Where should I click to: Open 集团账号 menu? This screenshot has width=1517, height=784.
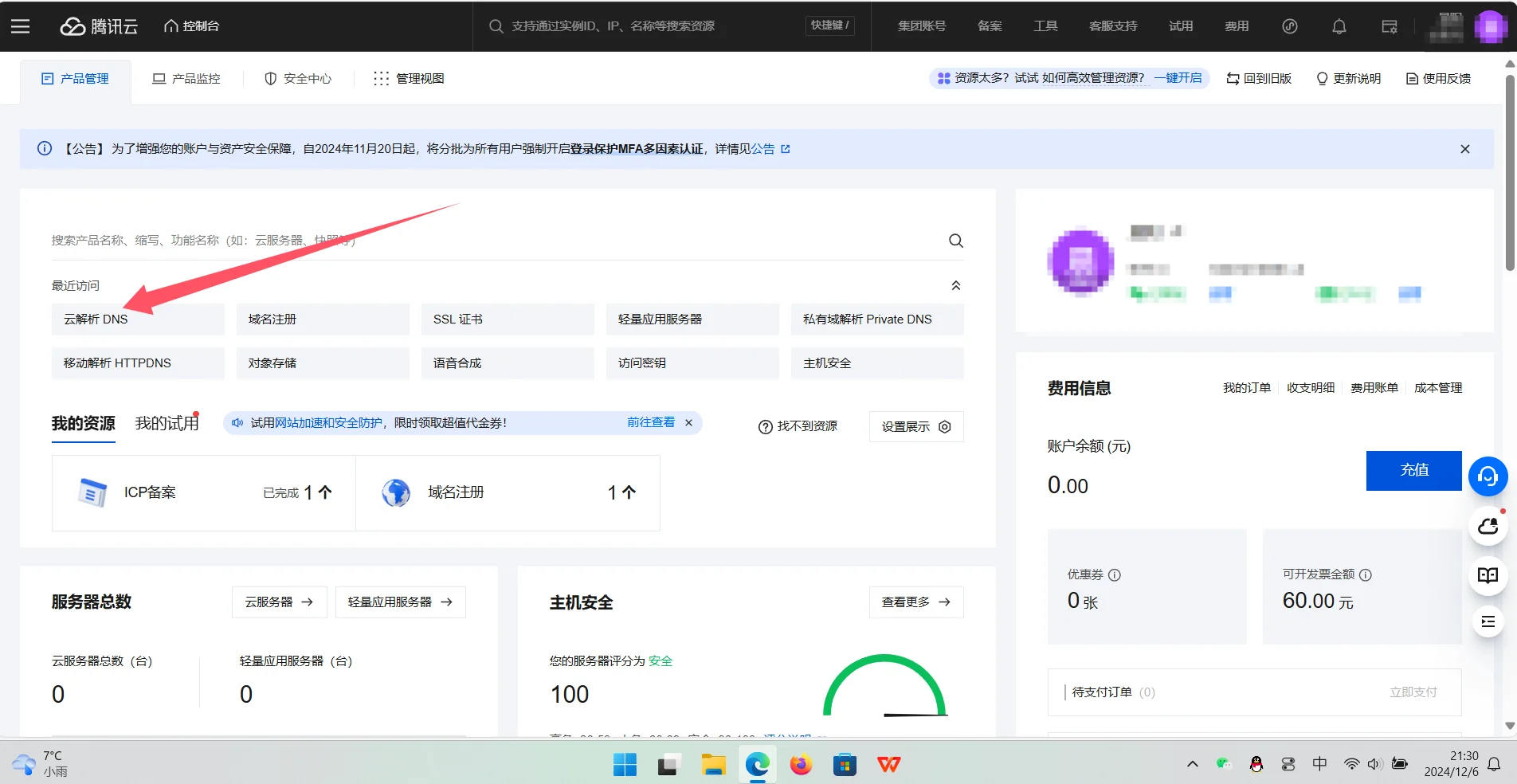coord(922,26)
